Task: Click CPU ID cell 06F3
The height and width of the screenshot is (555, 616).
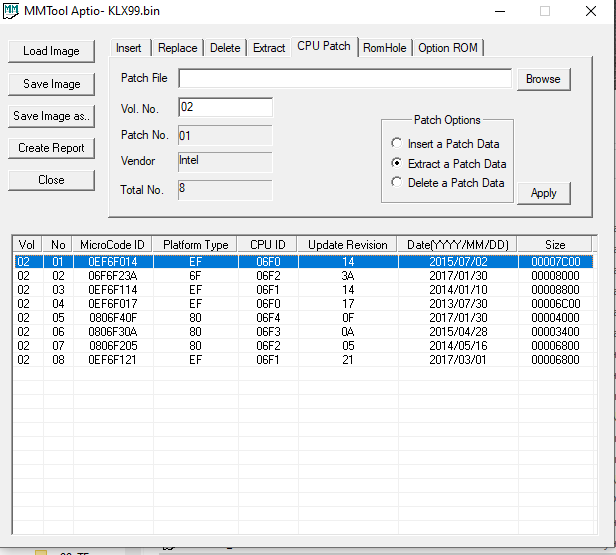Action: coord(268,332)
